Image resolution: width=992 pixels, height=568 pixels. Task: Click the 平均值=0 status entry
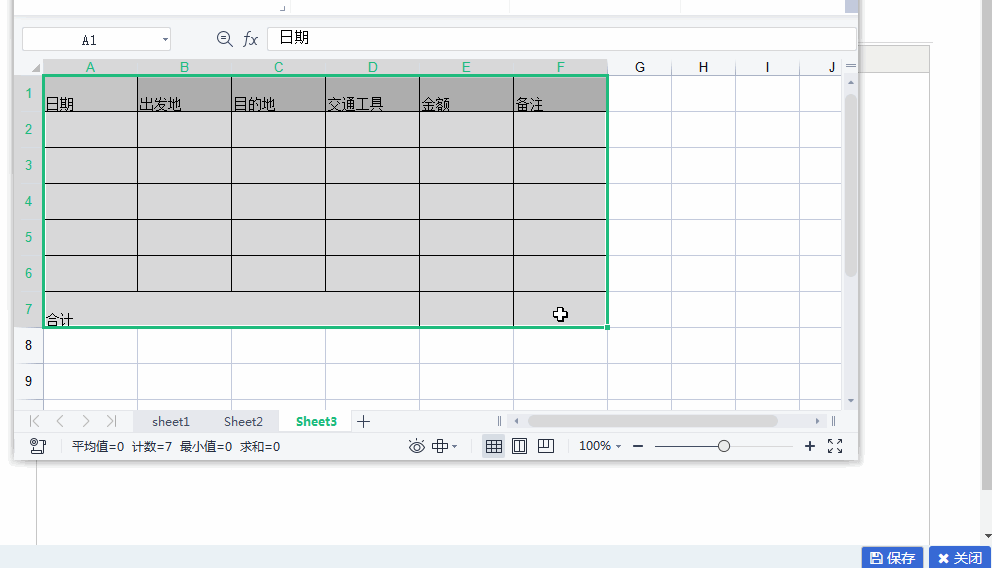(x=98, y=447)
